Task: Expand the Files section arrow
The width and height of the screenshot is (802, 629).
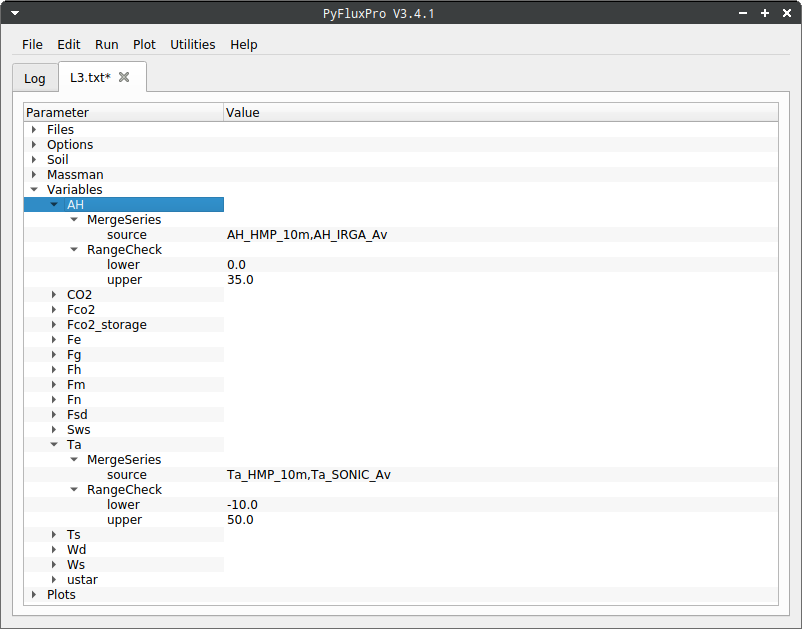Action: point(34,129)
